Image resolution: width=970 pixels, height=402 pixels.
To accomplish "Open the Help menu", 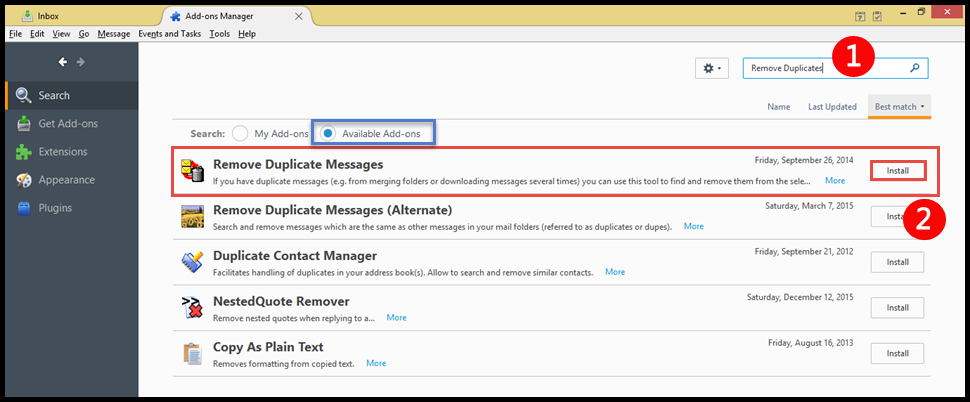I will click(247, 34).
